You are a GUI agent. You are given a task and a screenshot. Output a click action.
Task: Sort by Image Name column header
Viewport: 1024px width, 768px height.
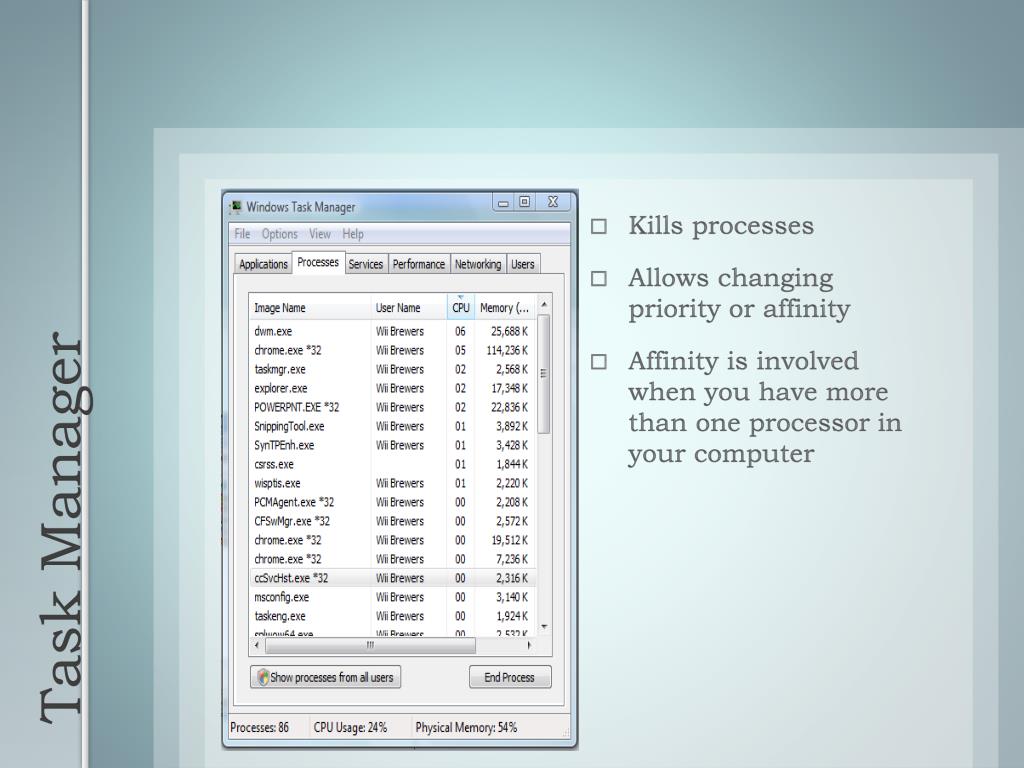pos(310,308)
